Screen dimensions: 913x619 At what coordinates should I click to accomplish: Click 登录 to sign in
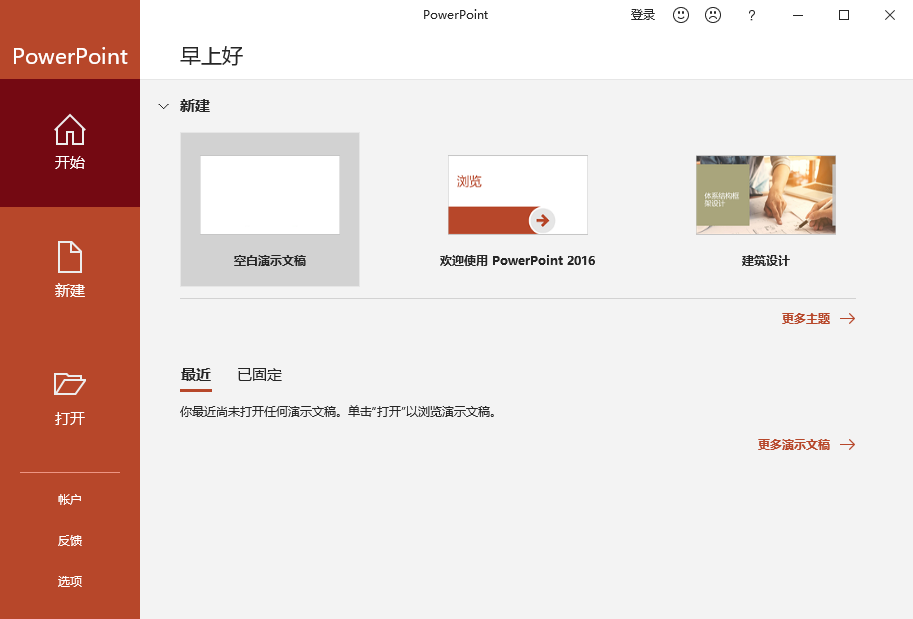(643, 15)
